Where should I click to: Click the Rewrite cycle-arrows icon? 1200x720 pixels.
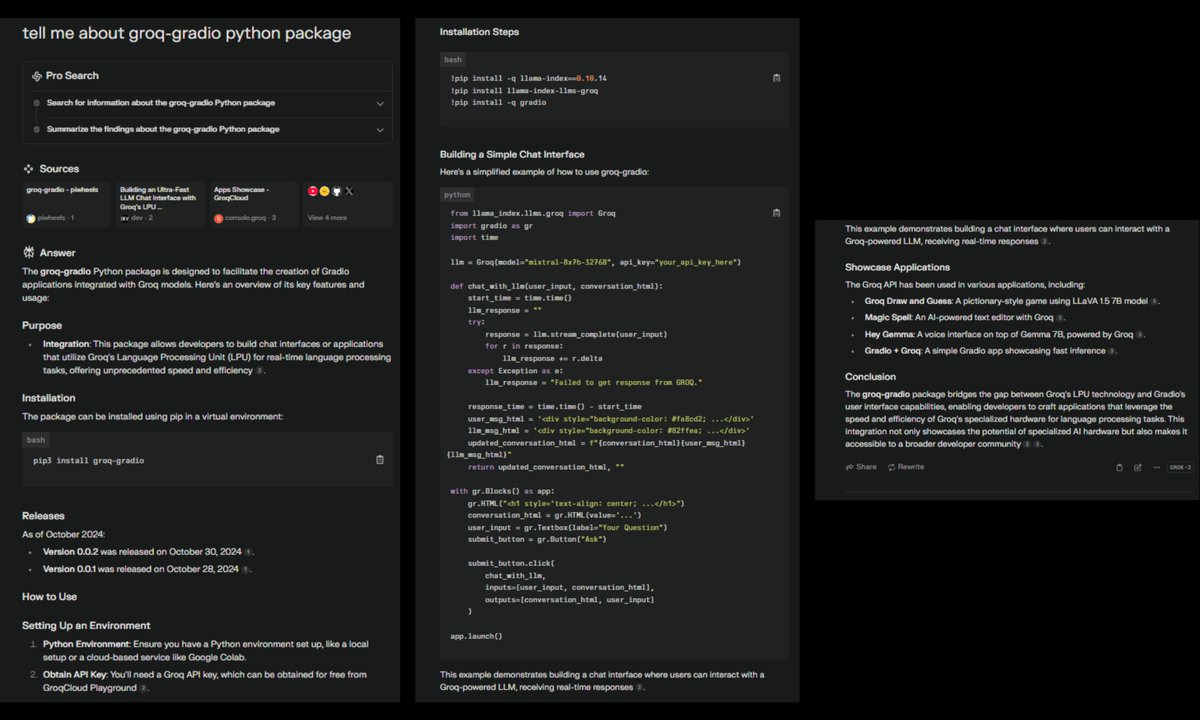click(891, 467)
